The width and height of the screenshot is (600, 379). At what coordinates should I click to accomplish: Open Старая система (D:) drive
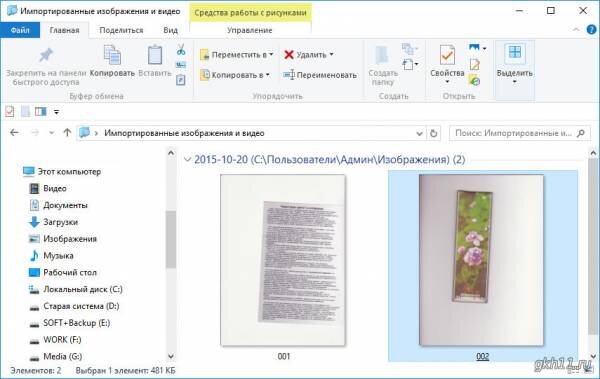[x=74, y=306]
